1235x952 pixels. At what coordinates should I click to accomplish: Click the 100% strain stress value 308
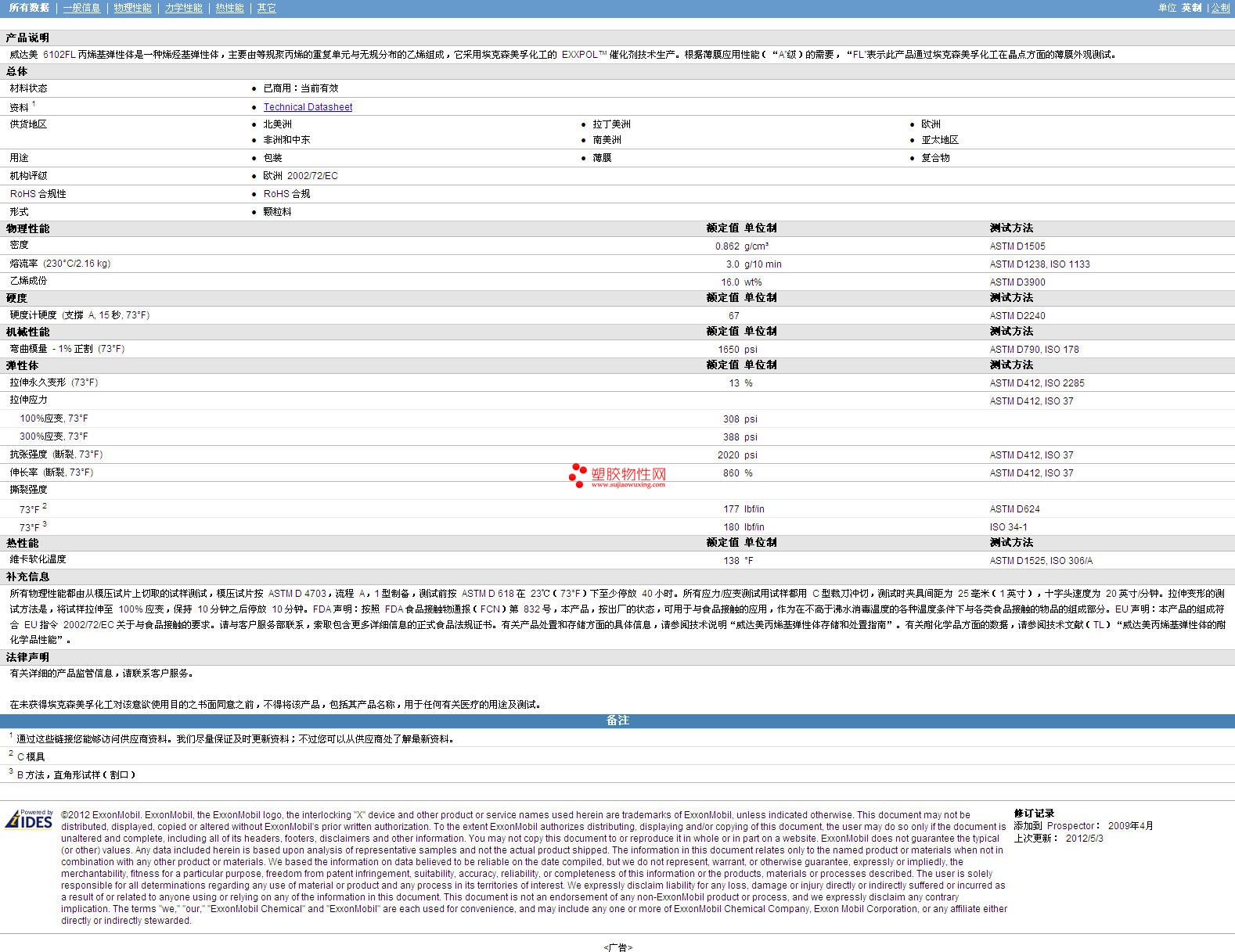pyautogui.click(x=731, y=419)
